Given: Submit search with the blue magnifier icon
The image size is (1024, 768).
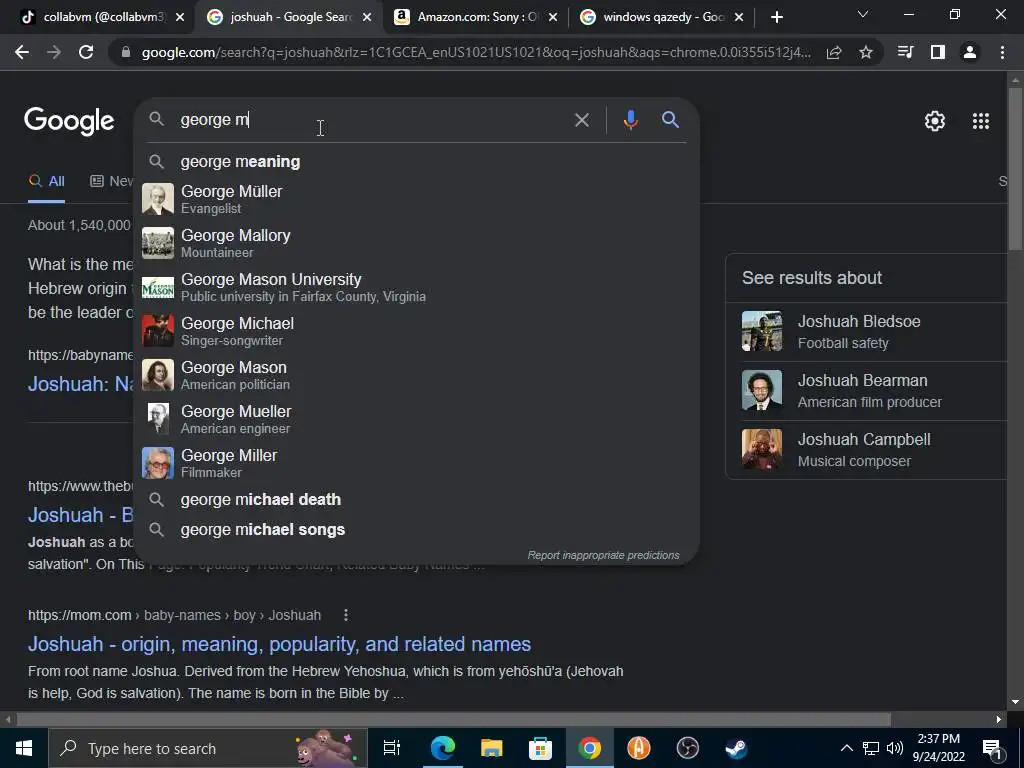Looking at the screenshot, I should tap(670, 120).
